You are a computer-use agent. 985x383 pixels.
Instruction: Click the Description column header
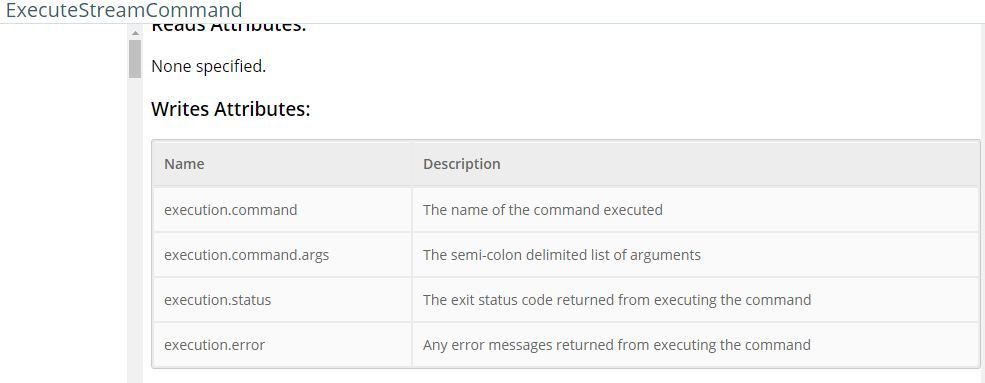click(x=462, y=164)
